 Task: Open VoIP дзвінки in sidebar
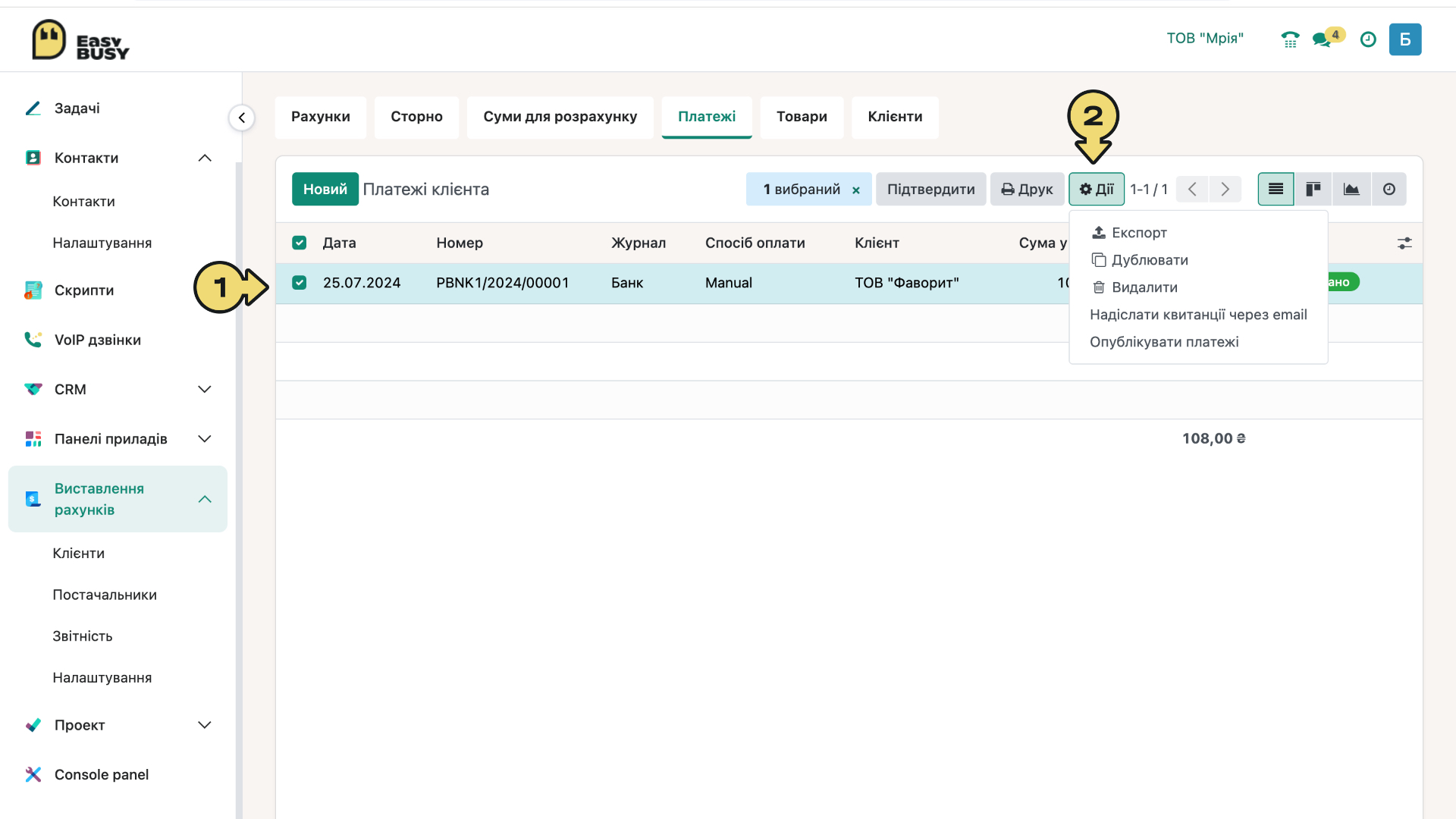[x=98, y=340]
